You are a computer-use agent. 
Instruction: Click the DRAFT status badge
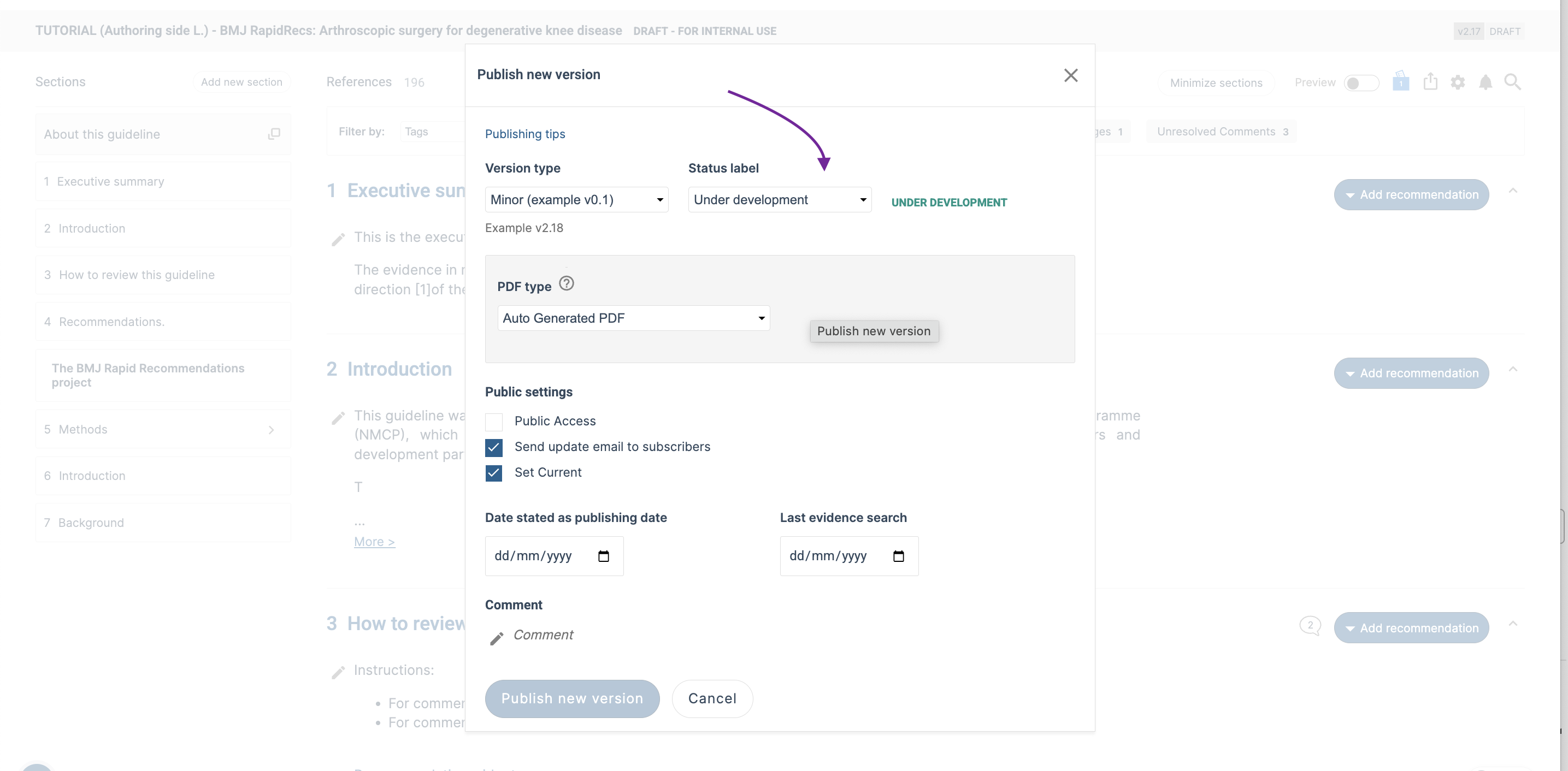coord(1505,31)
